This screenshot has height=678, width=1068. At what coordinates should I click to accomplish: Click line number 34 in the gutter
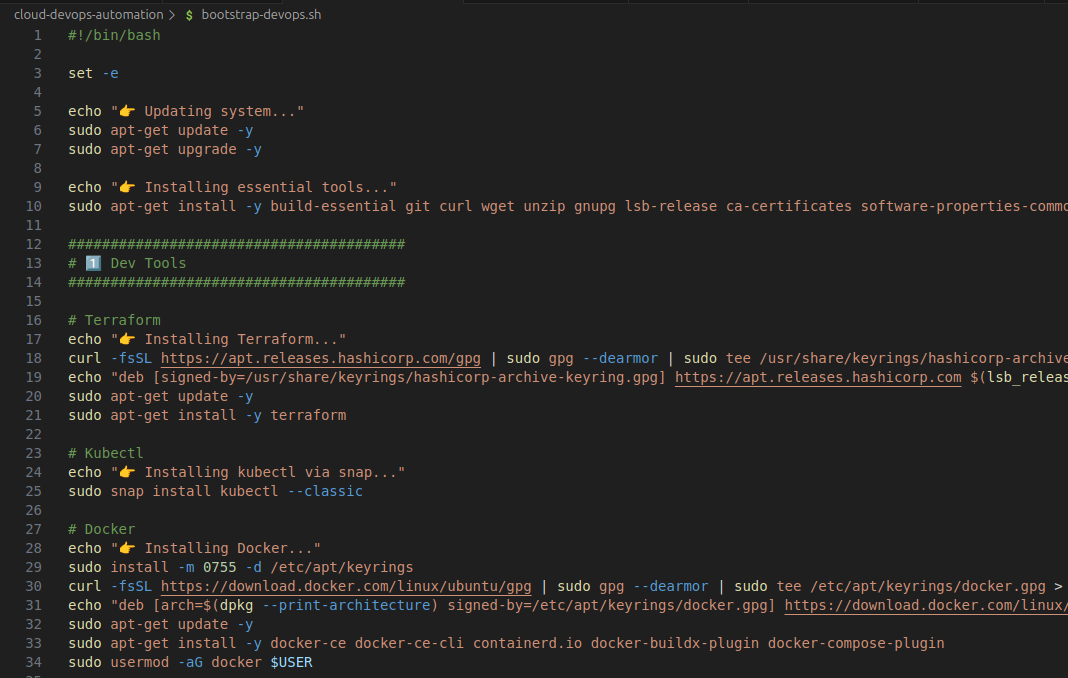pyautogui.click(x=33, y=662)
